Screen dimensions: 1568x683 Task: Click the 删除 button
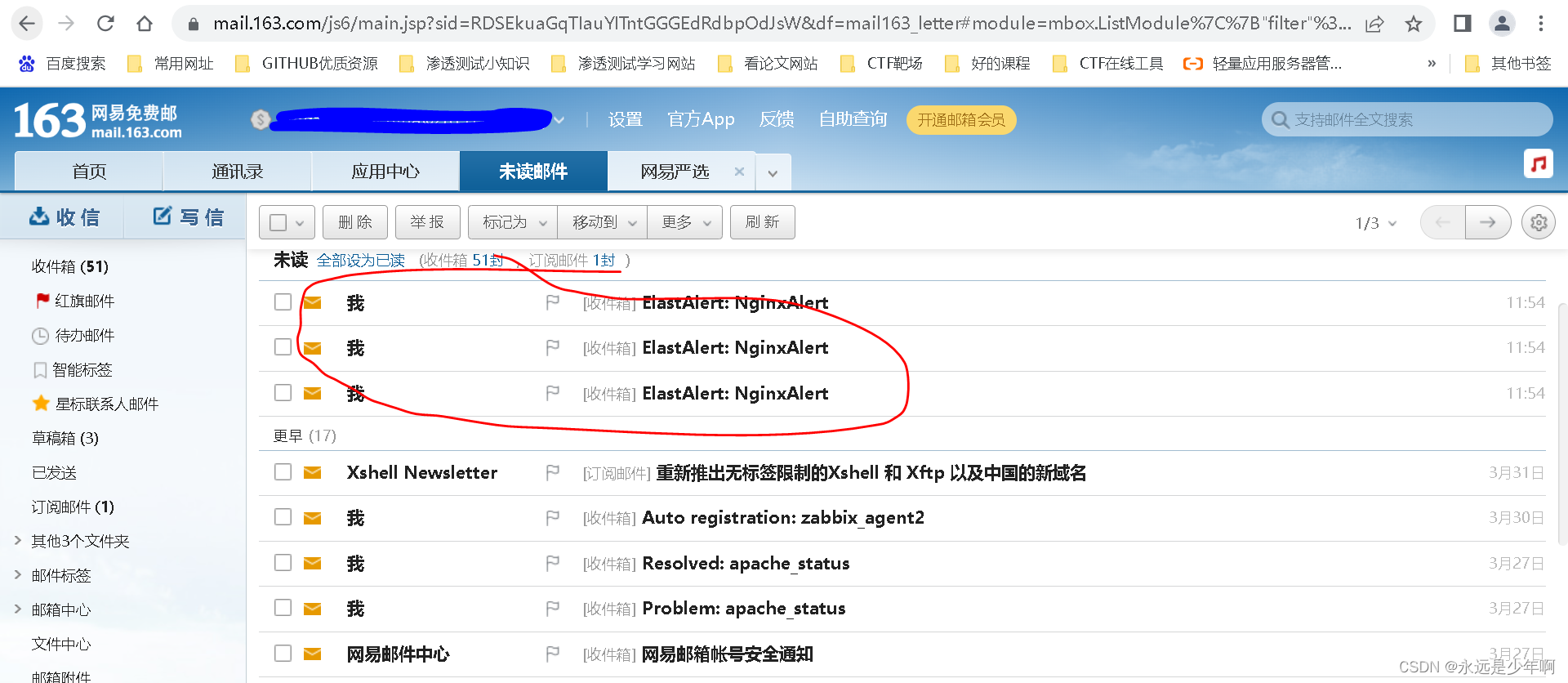click(x=355, y=222)
